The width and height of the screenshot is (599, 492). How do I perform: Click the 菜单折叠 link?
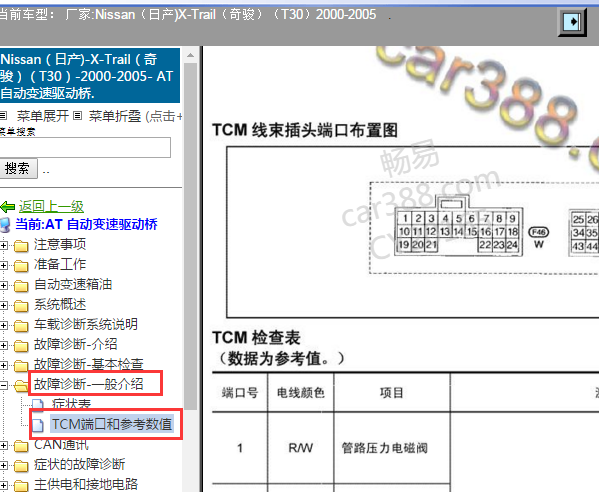point(115,116)
